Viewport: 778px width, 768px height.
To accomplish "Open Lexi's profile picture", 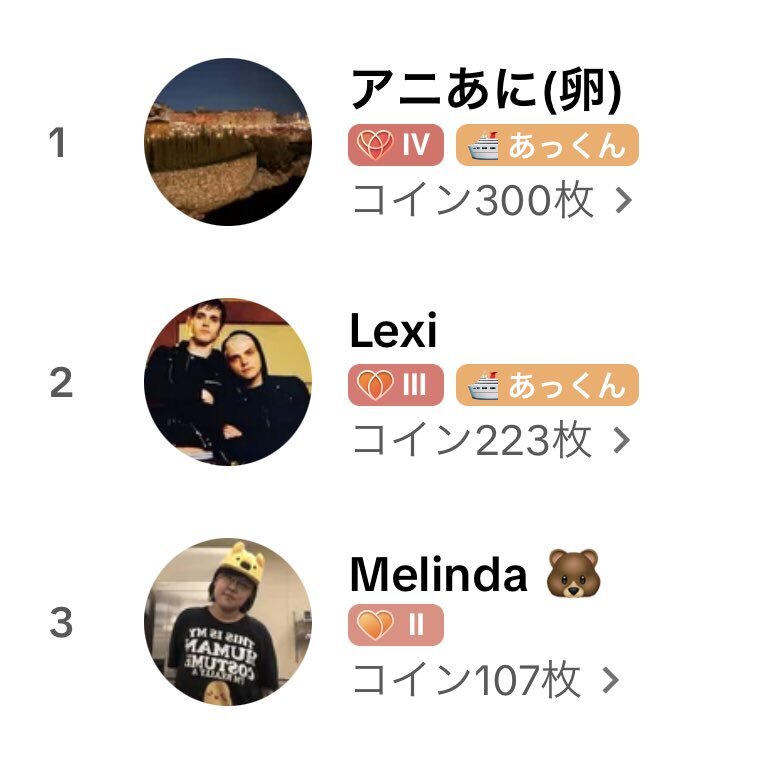I will pyautogui.click(x=228, y=382).
